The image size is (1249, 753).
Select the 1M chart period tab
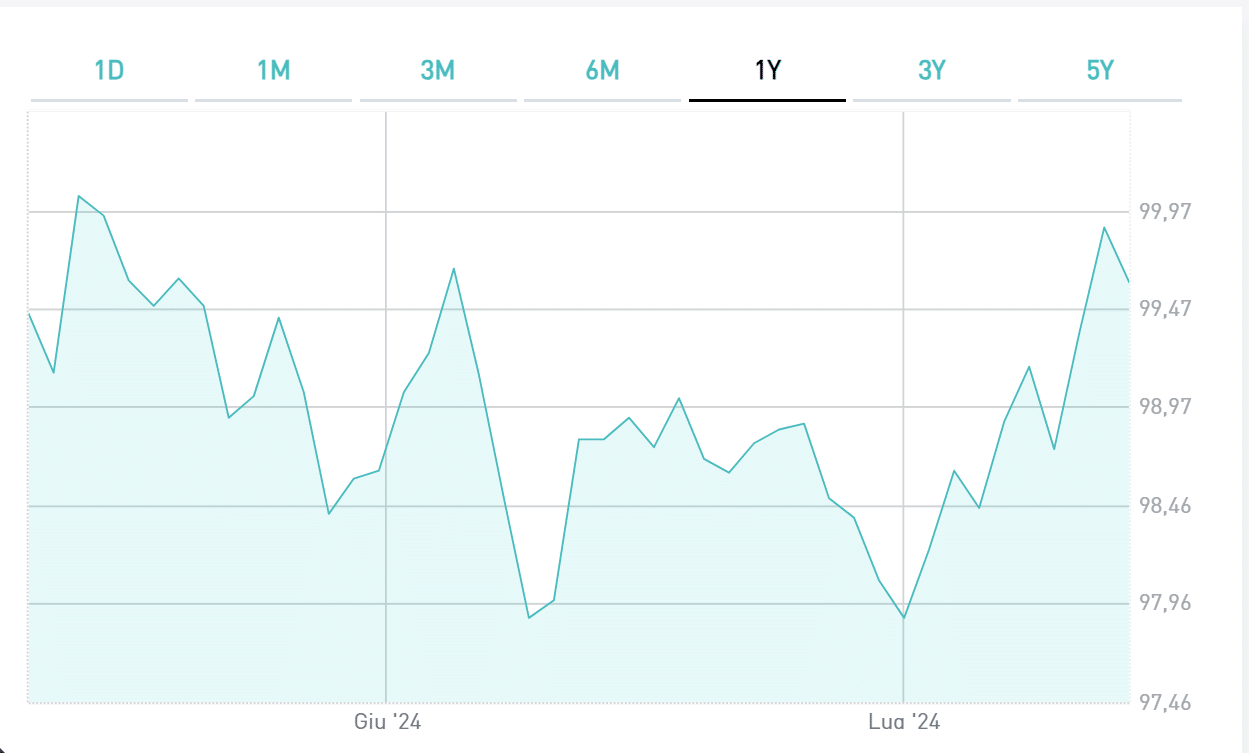tap(273, 71)
